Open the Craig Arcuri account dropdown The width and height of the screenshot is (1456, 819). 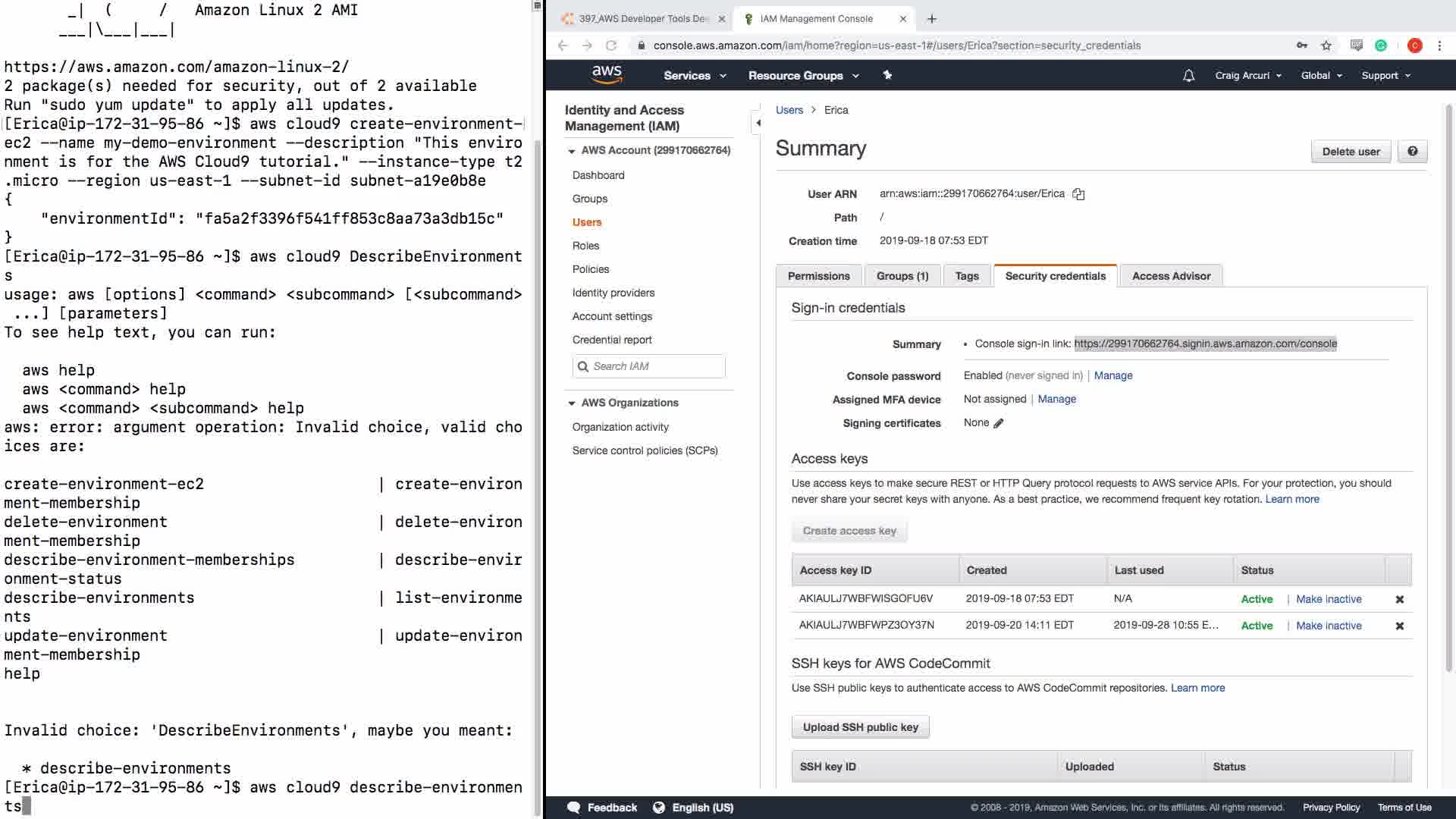click(x=1247, y=75)
